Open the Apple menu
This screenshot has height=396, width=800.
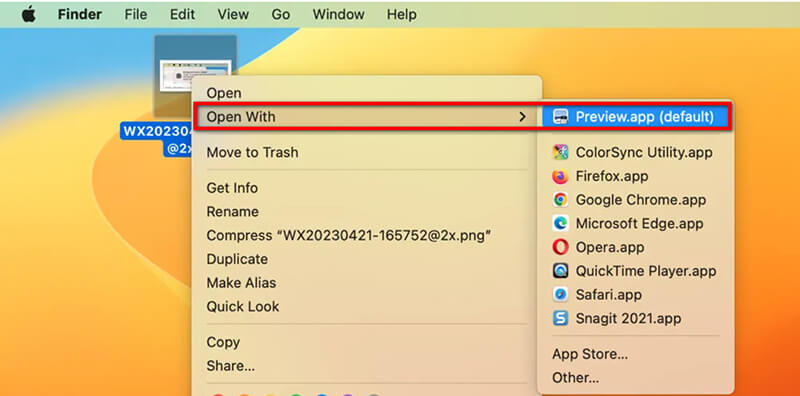(x=29, y=14)
